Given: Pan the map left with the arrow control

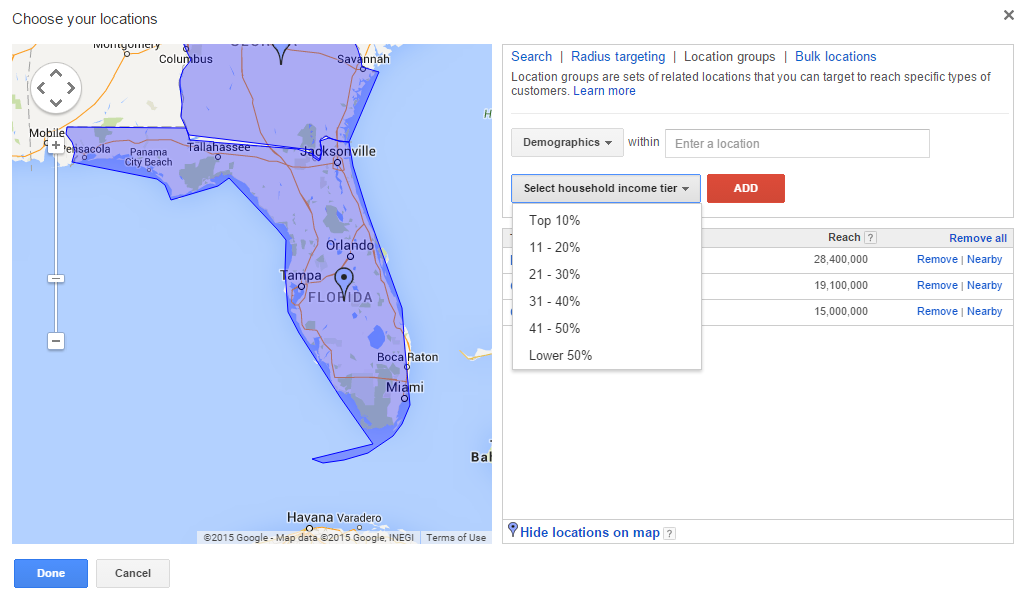Looking at the screenshot, I should click(x=41, y=88).
